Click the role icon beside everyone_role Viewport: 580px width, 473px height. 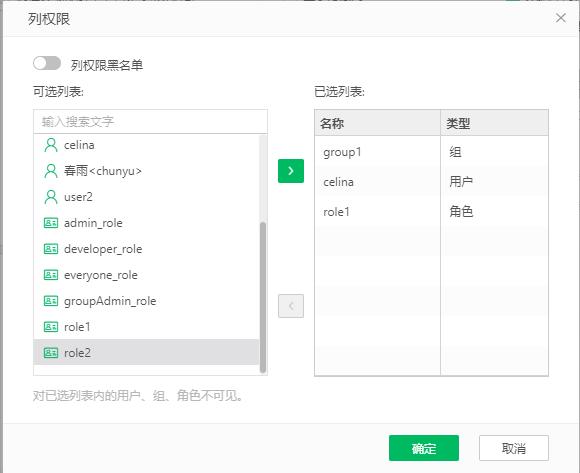tap(51, 275)
